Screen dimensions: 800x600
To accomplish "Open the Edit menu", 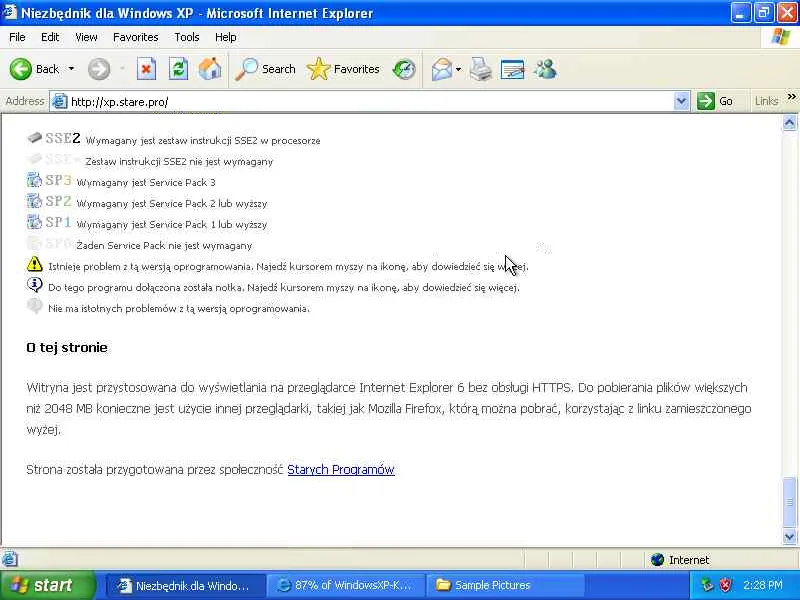I will pyautogui.click(x=50, y=37).
